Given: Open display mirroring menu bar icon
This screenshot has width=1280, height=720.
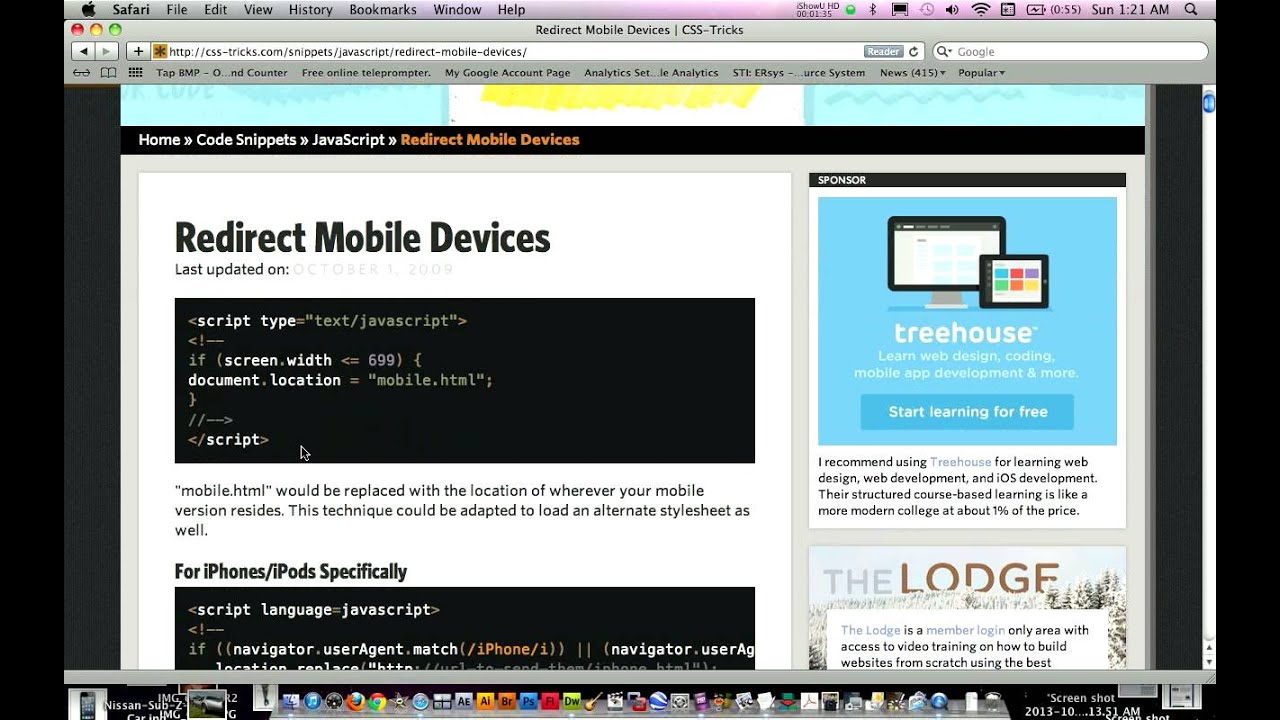Looking at the screenshot, I should point(900,9).
